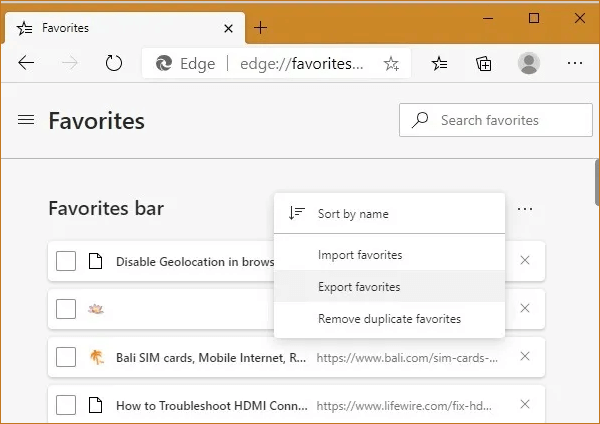The image size is (600, 424).
Task: Click in the Search favorites box
Action: click(x=495, y=120)
